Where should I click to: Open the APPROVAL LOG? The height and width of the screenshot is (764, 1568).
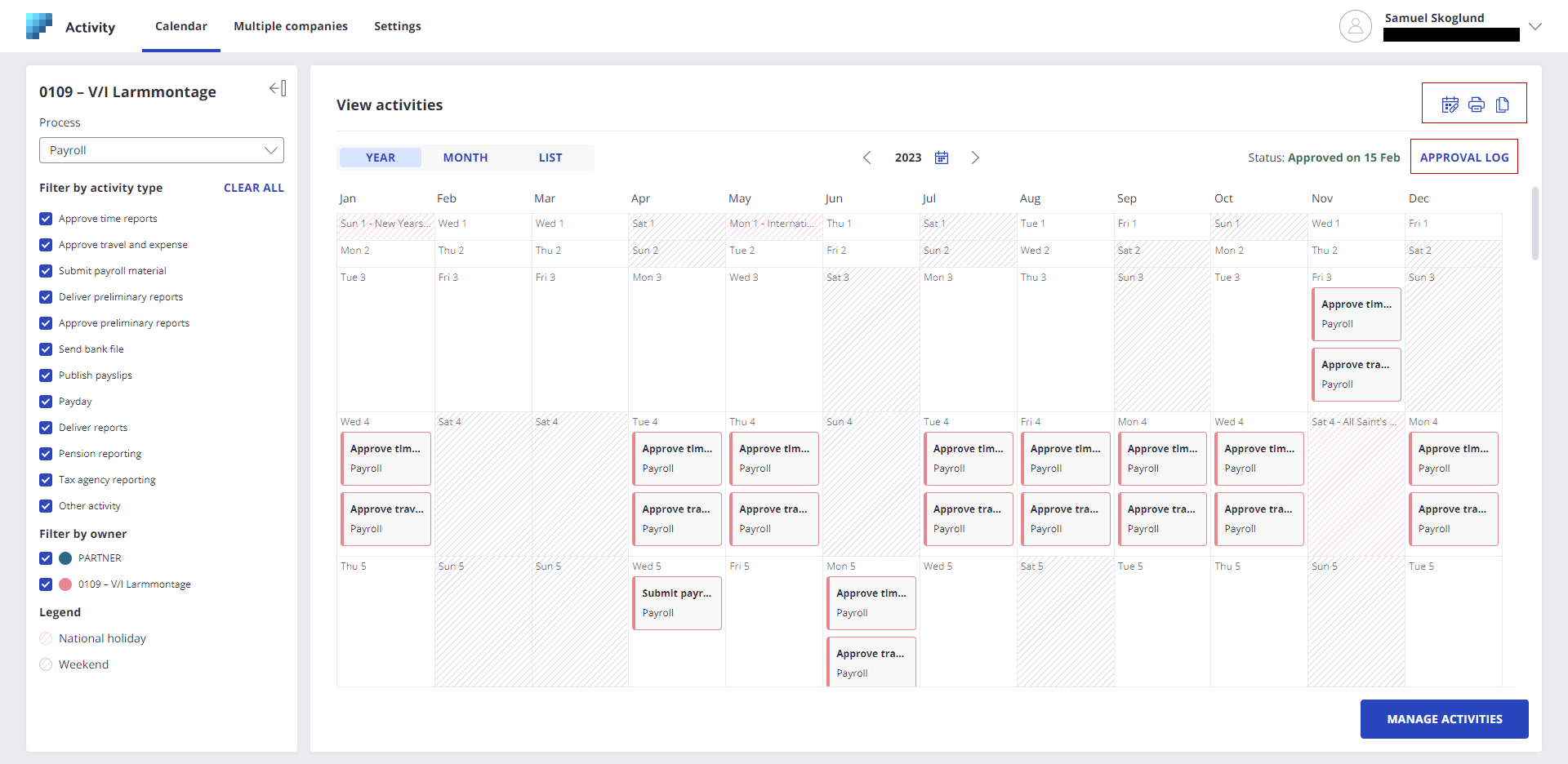coord(1464,158)
